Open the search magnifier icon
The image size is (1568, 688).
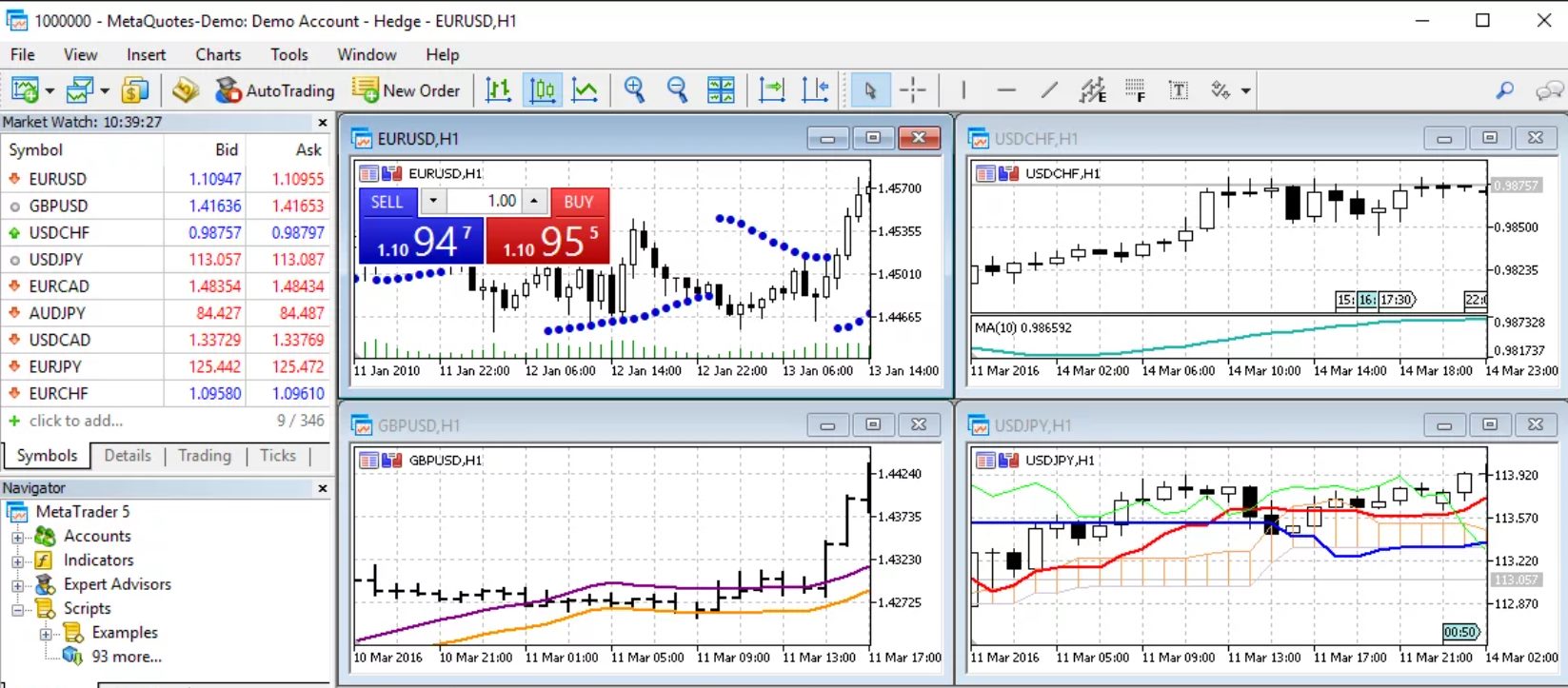[x=1505, y=90]
